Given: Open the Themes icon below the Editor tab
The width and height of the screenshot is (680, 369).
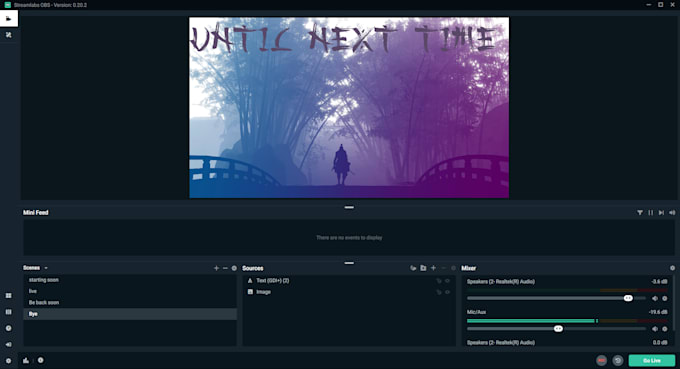Looking at the screenshot, I should click(x=9, y=35).
